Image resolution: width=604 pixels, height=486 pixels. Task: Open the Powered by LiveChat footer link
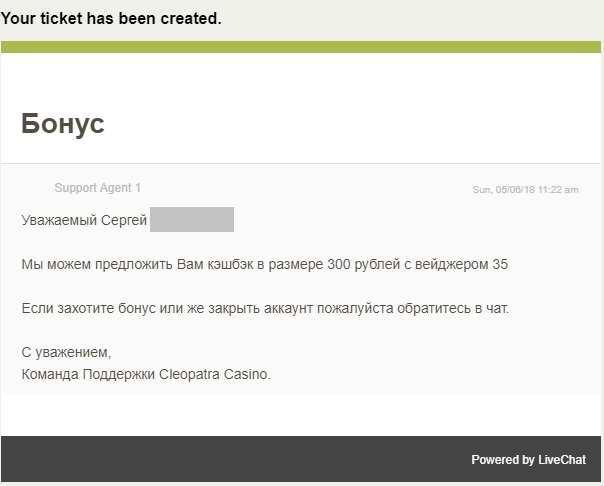(x=528, y=460)
